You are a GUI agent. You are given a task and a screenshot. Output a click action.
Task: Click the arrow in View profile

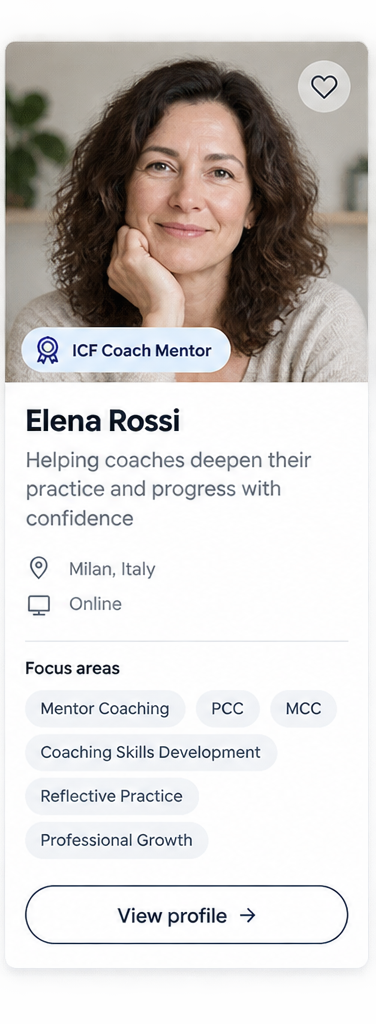tap(247, 916)
